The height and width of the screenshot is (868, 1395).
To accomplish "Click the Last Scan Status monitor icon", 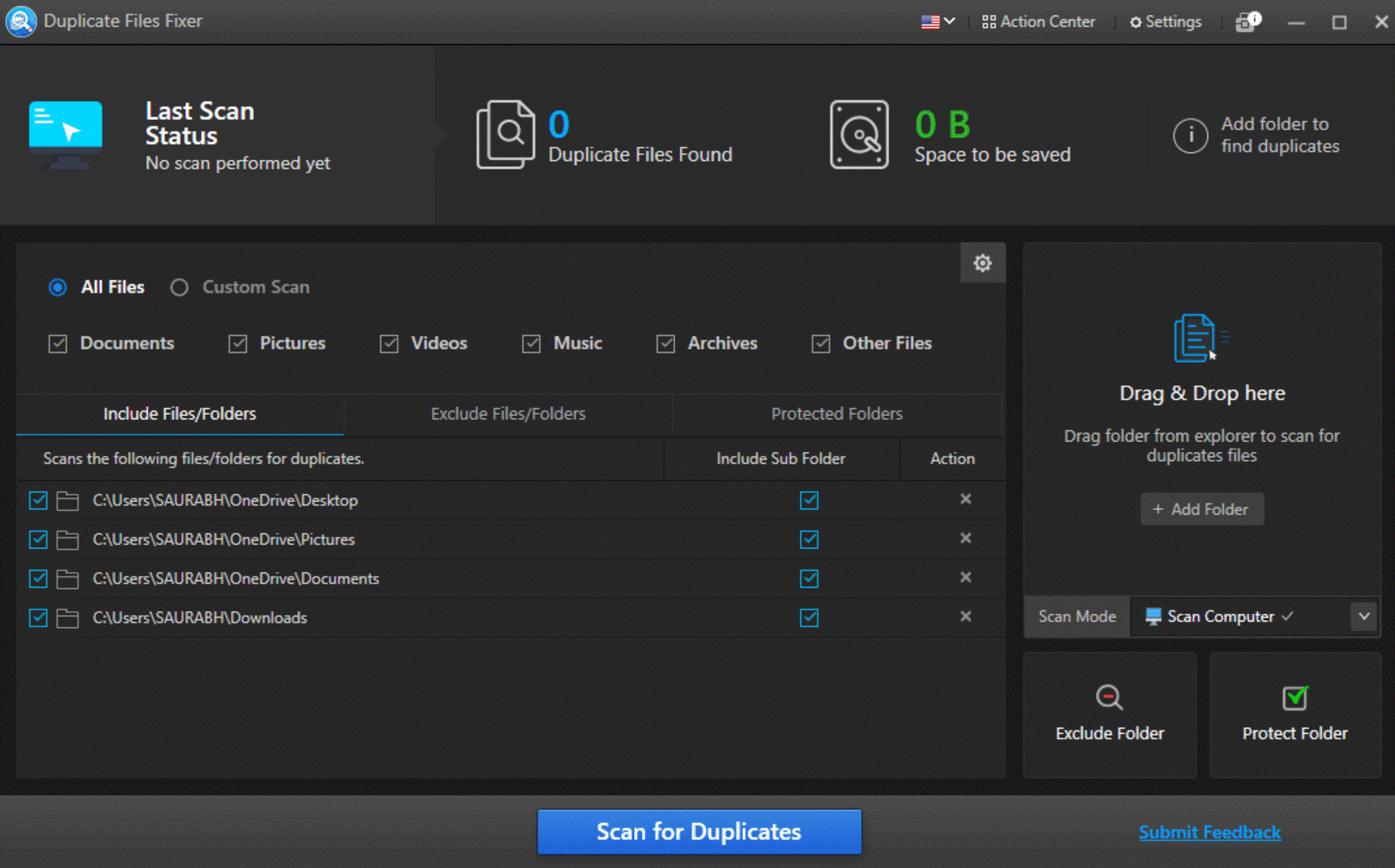I will pos(65,134).
